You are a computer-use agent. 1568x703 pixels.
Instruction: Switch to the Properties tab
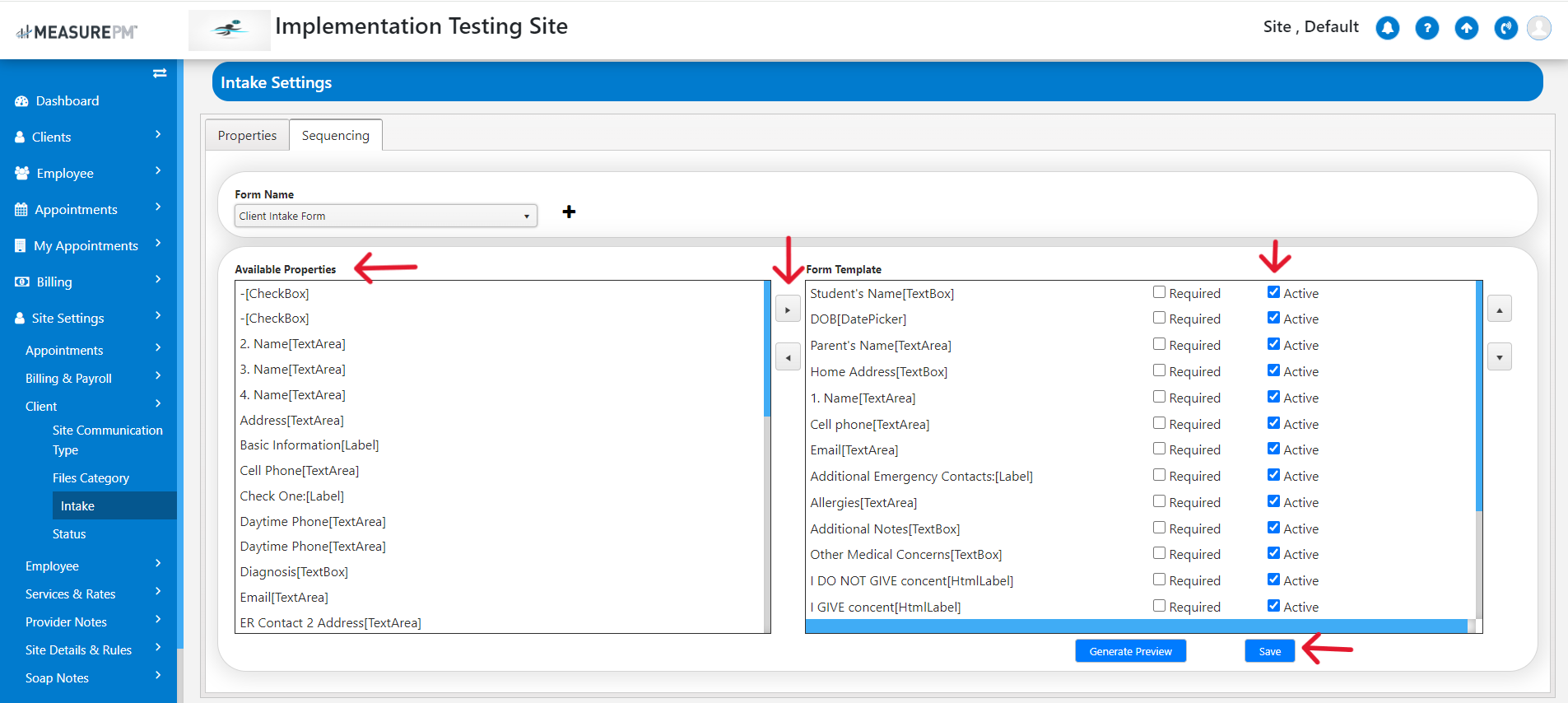pyautogui.click(x=247, y=135)
